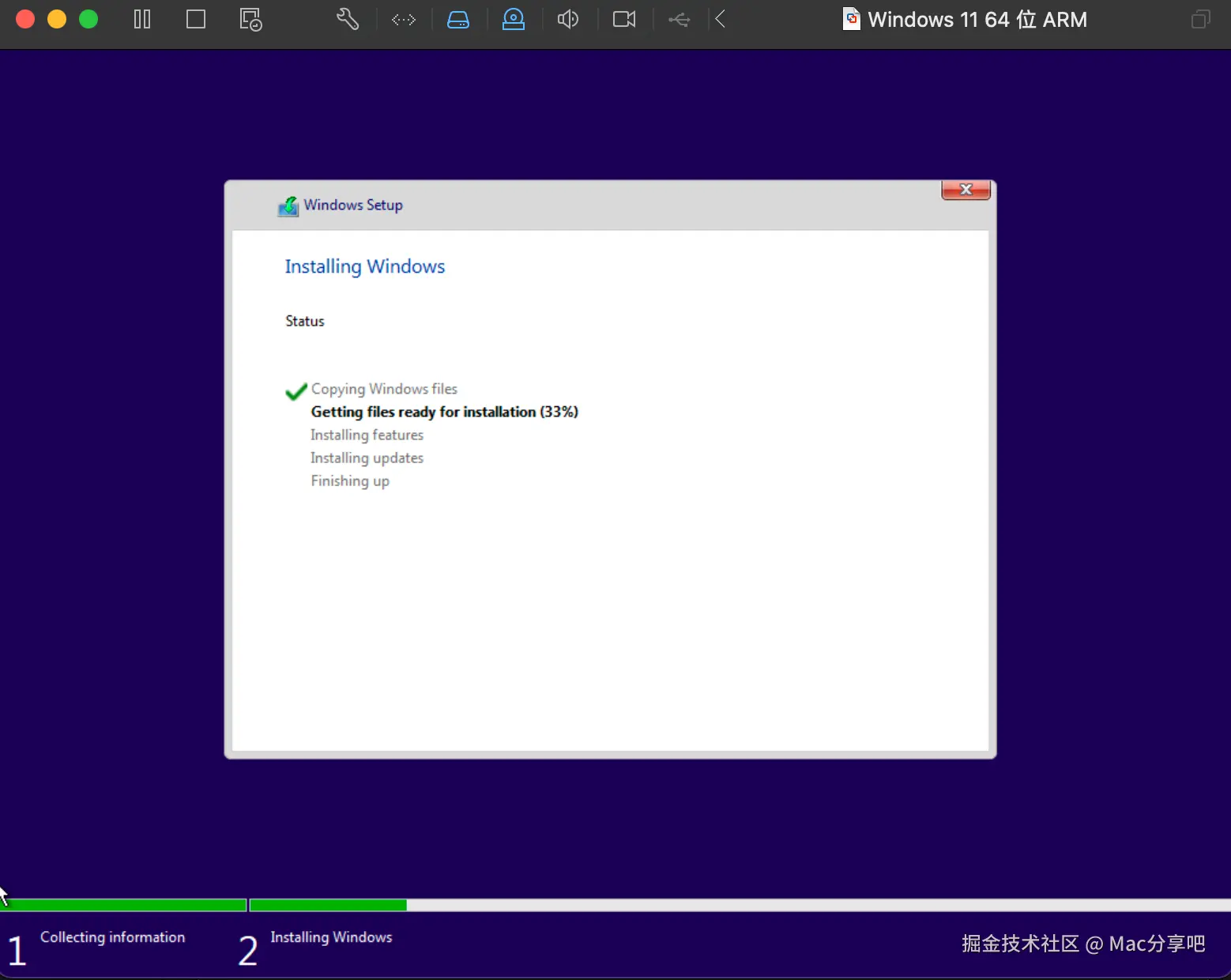Click the 'Finishing up' step
The width and height of the screenshot is (1231, 980).
(x=350, y=481)
